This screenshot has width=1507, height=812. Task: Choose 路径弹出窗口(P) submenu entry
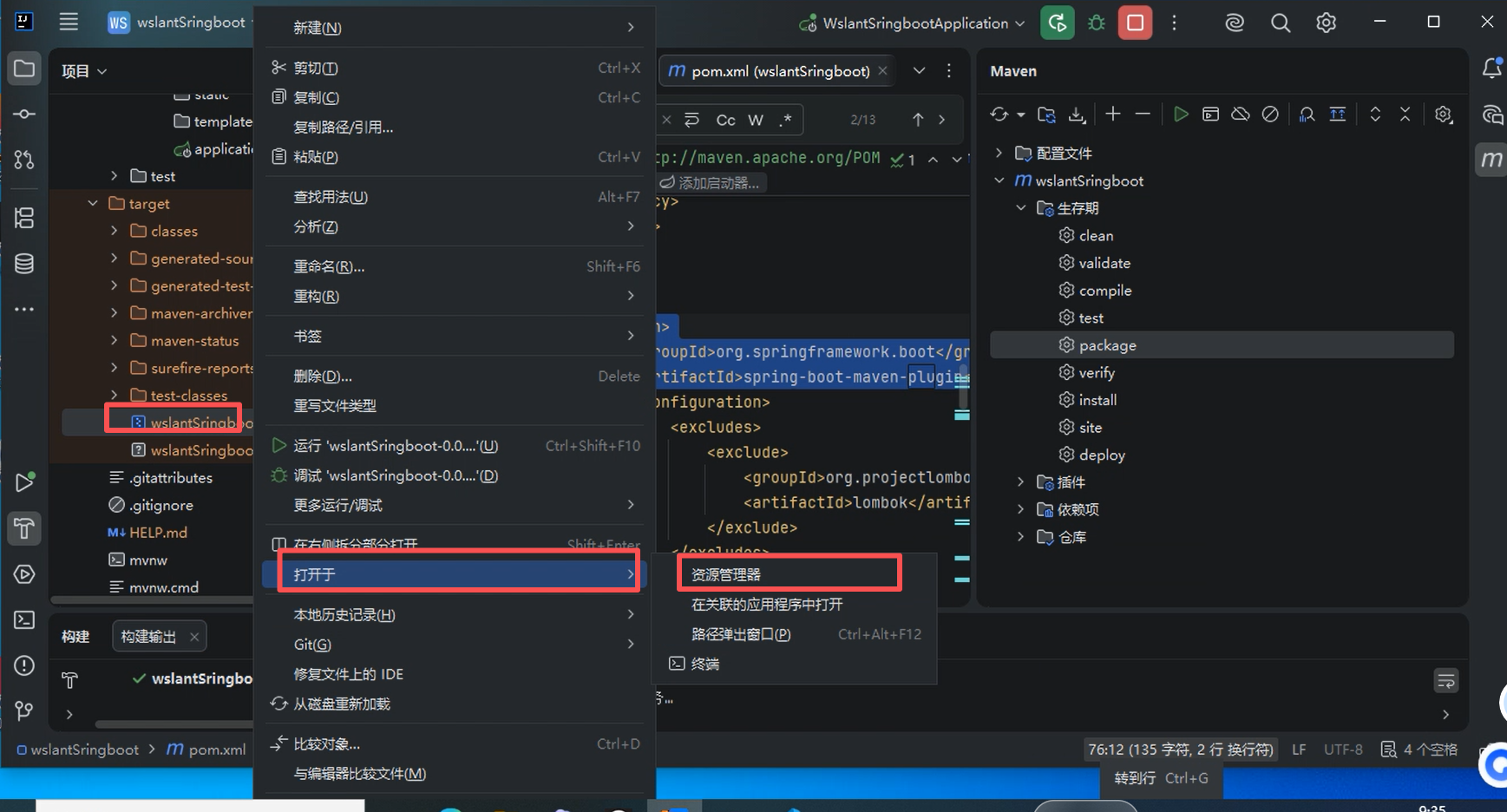795,634
